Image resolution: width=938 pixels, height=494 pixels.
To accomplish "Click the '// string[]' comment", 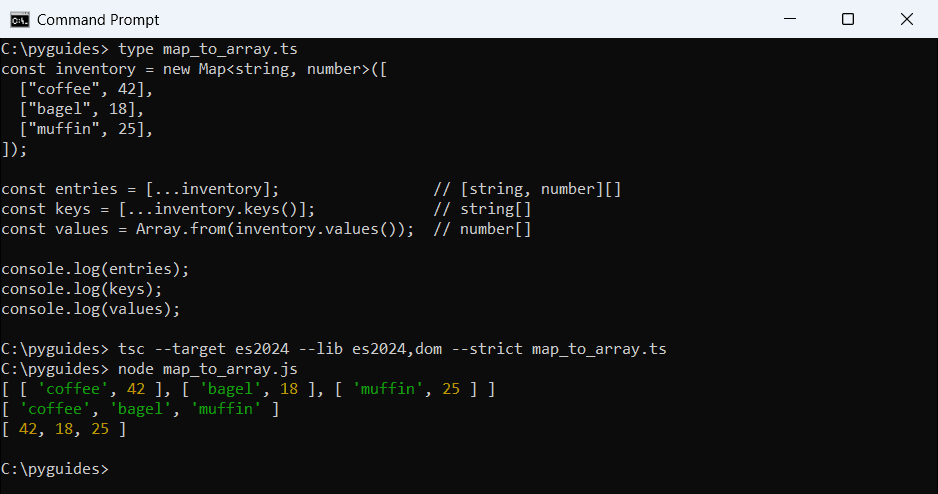I will coord(482,209).
